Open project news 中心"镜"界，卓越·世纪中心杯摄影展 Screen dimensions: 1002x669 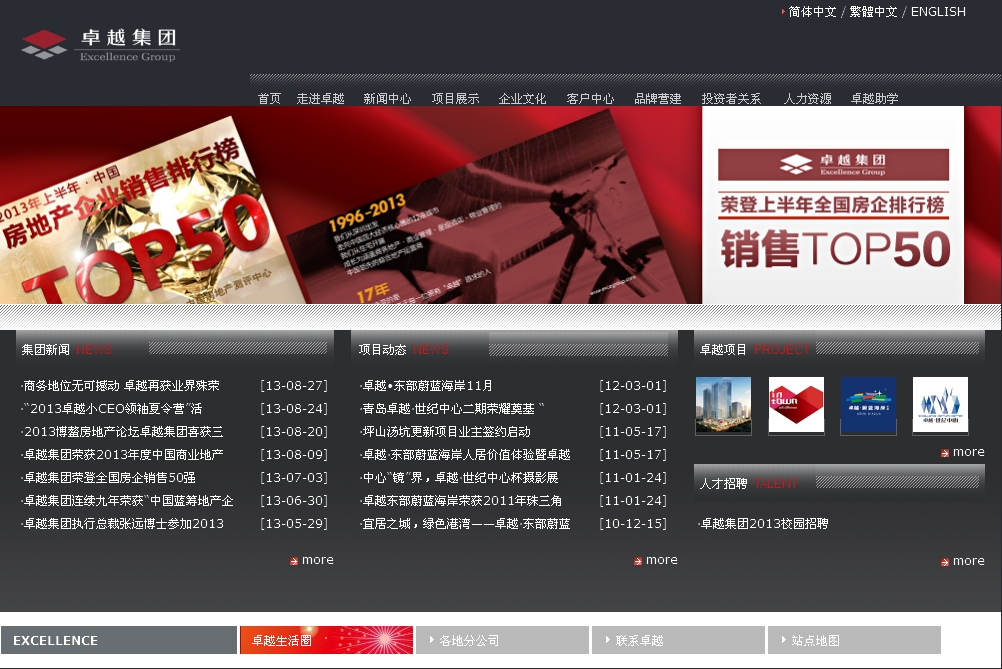coord(459,478)
